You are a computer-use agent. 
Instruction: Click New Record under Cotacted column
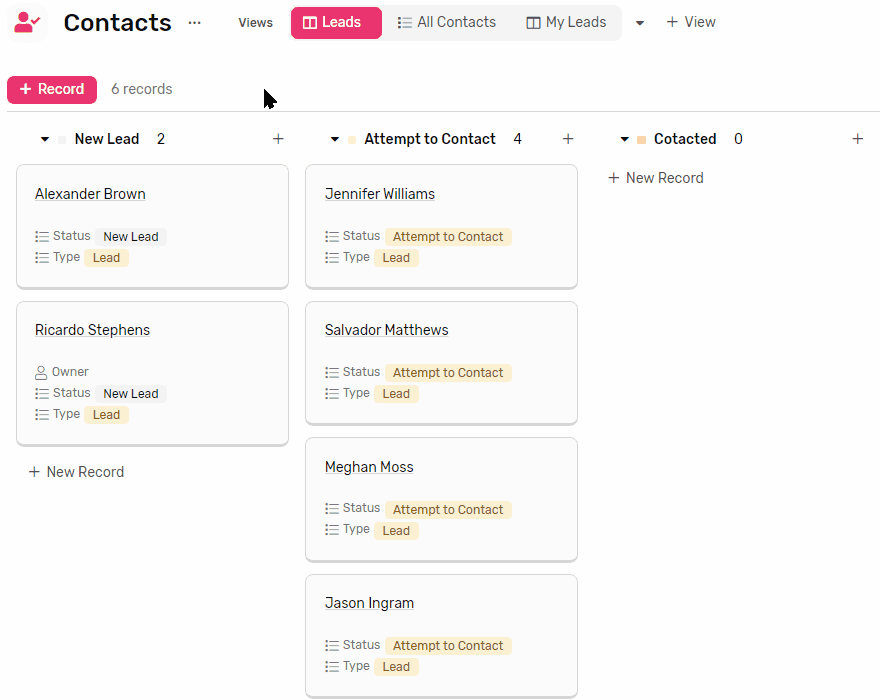pyautogui.click(x=656, y=178)
